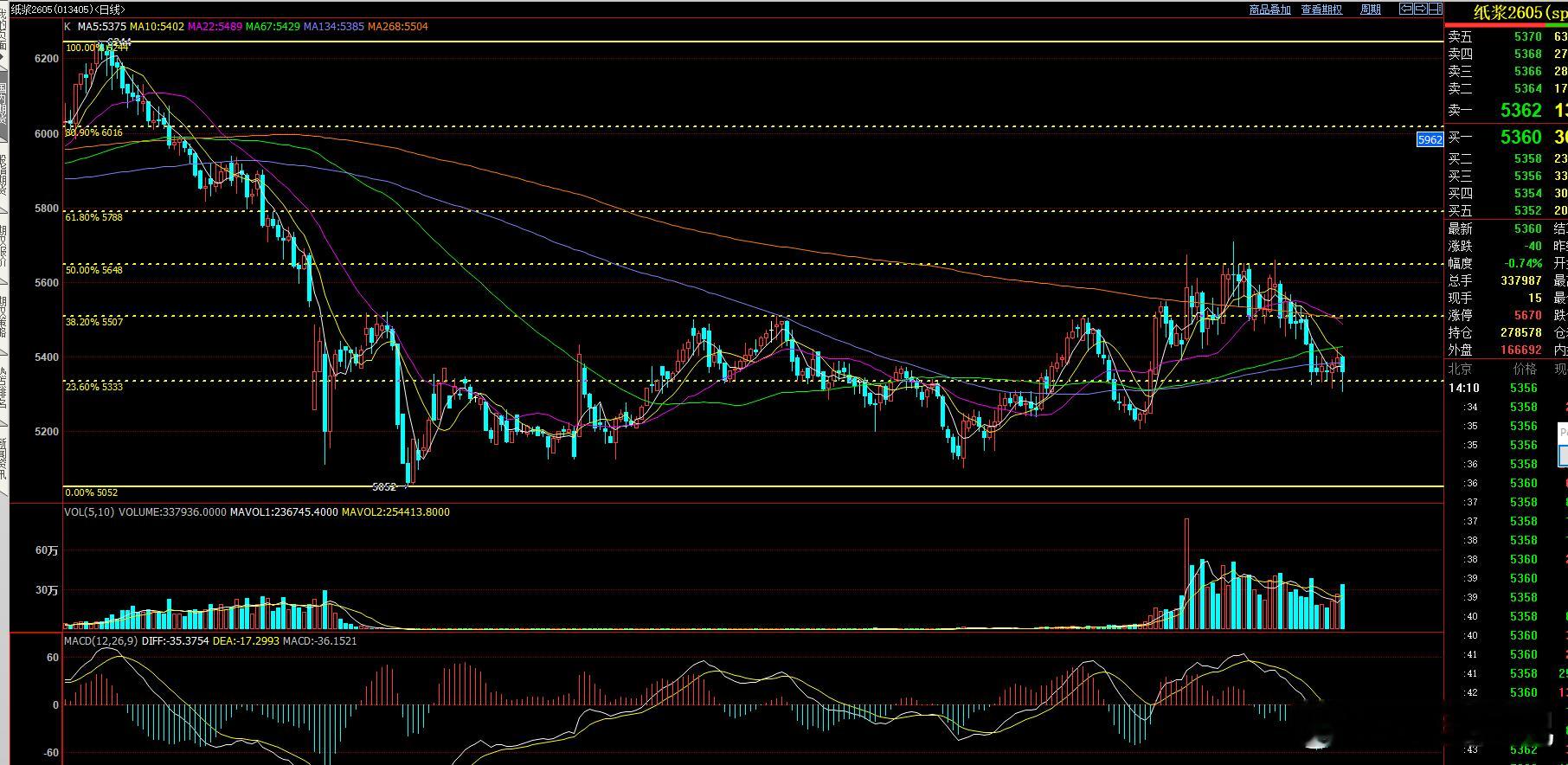Viewport: 1568px width, 765px height.
Task: Click the 北京 time column header
Action: tap(1461, 370)
